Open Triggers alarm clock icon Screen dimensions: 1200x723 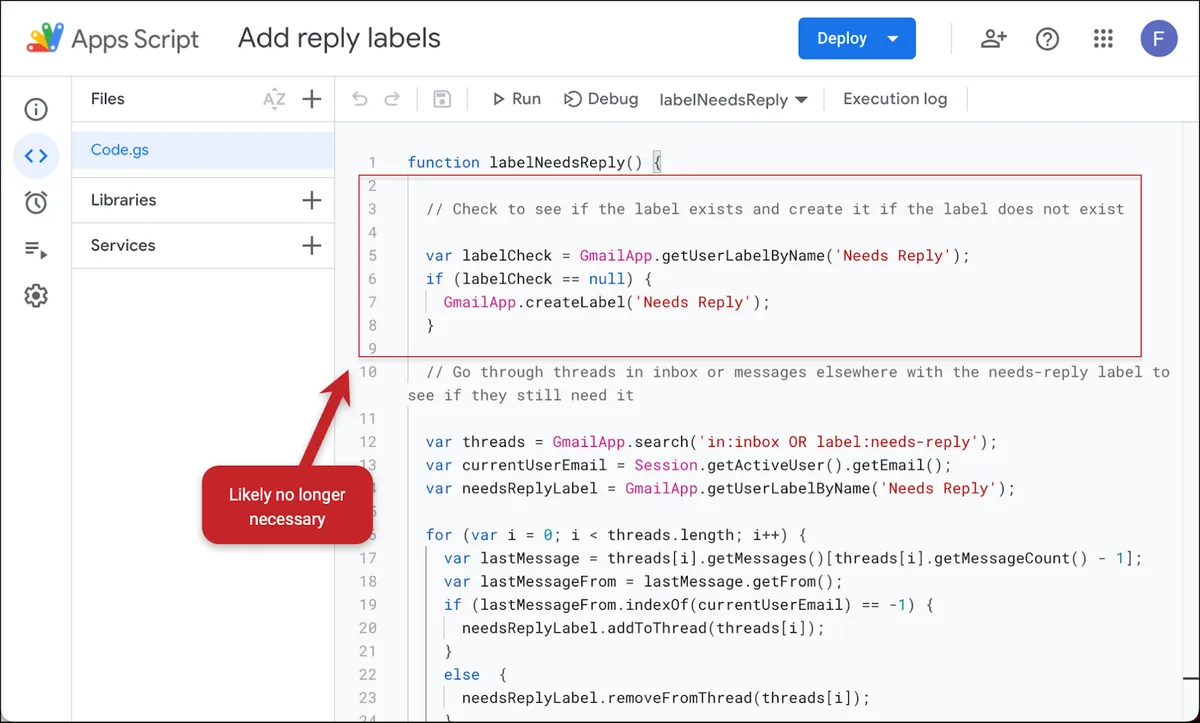(x=36, y=202)
